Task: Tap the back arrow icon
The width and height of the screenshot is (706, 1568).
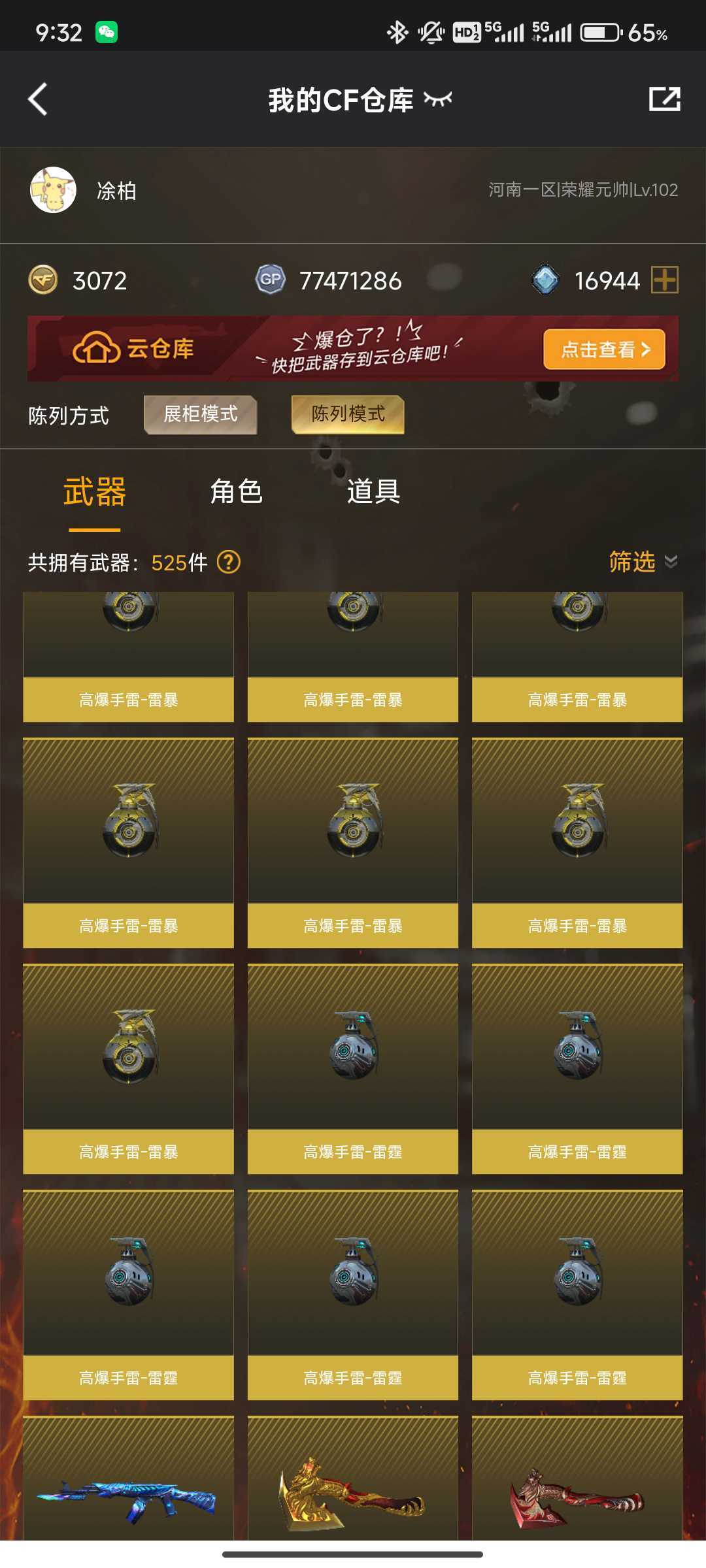Action: [x=38, y=99]
